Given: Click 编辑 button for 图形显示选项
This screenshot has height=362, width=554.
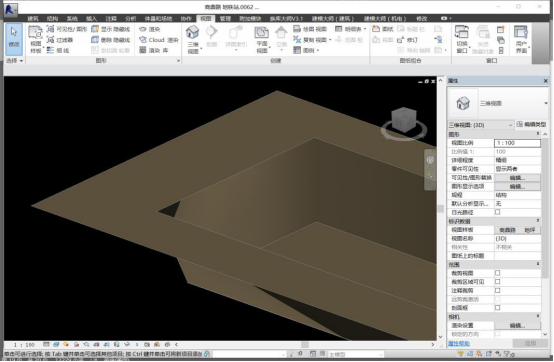Looking at the screenshot, I should [517, 186].
